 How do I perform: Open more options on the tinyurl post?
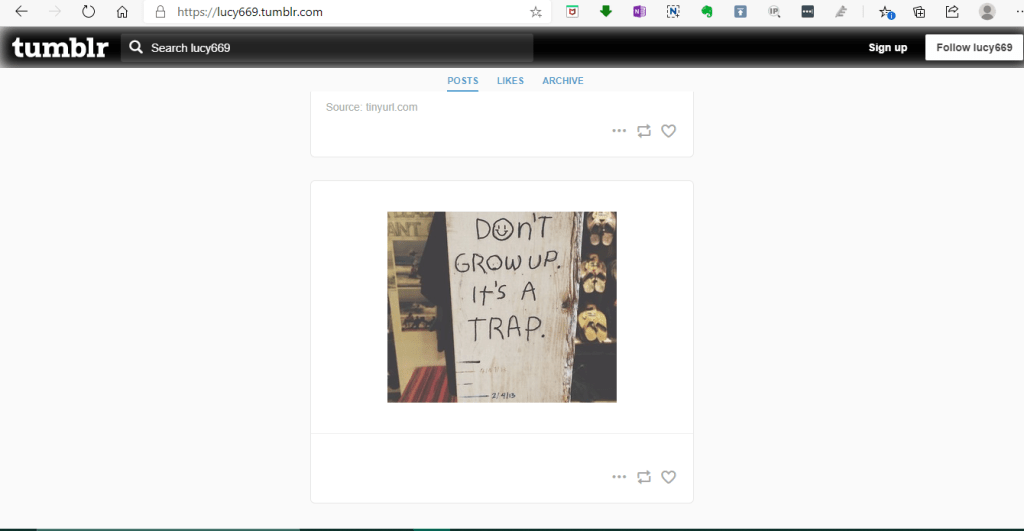click(619, 131)
